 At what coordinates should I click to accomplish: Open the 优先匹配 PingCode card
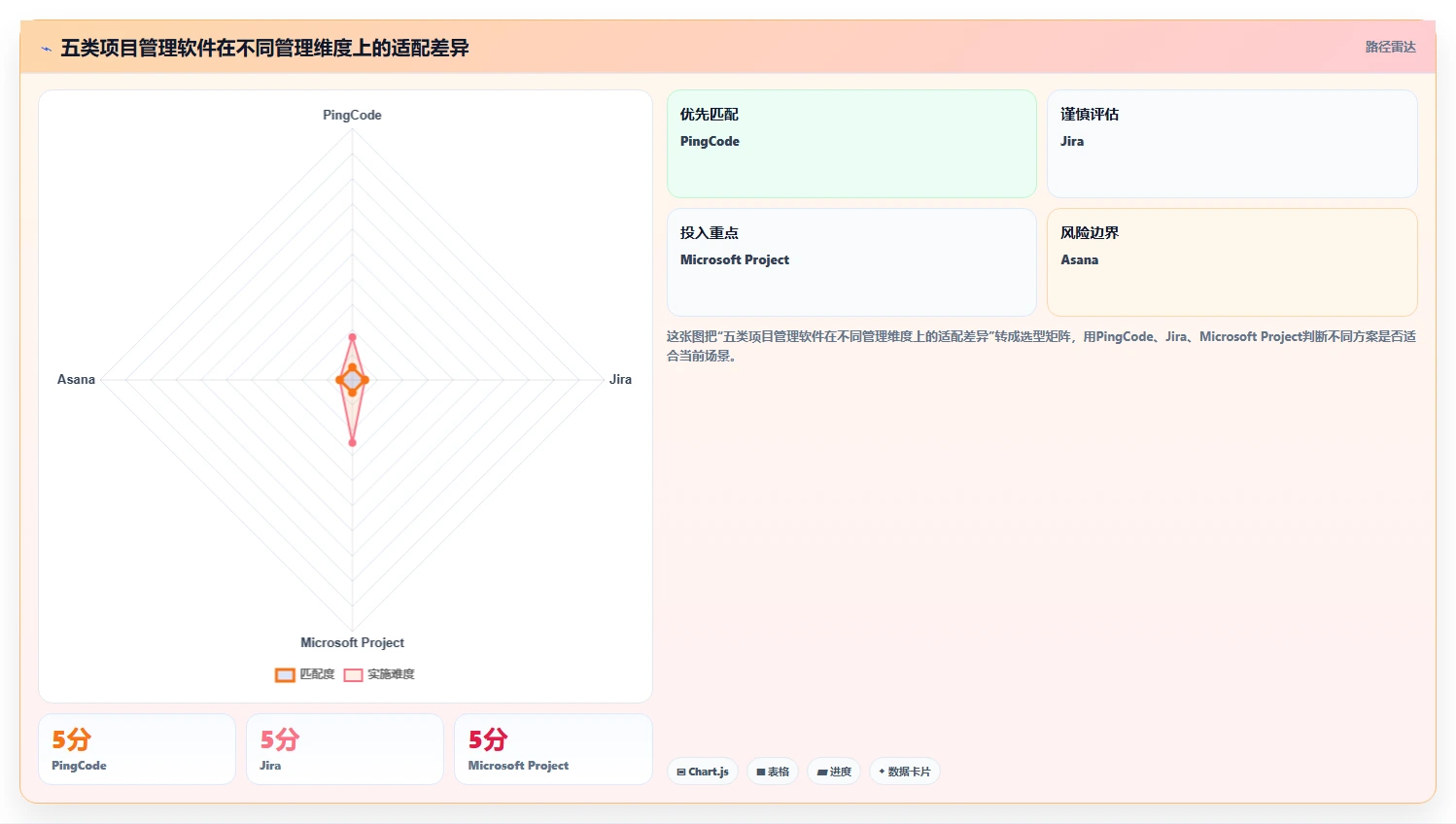tap(851, 144)
